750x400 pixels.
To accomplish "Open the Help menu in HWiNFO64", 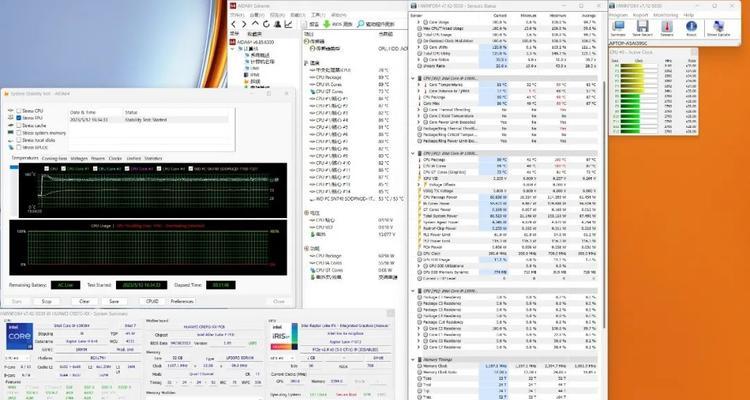I will click(x=688, y=15).
